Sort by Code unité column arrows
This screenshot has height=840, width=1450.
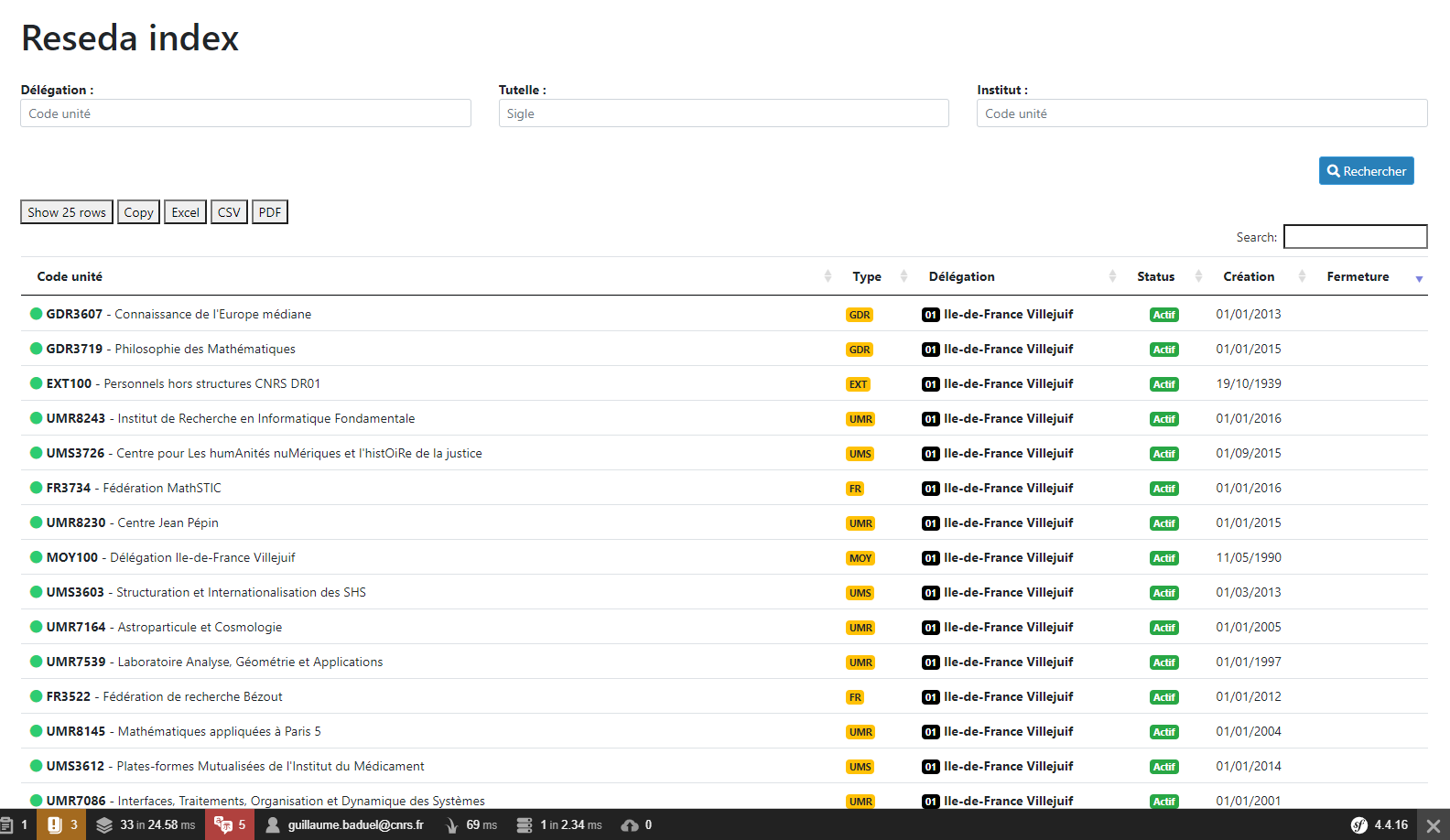pyautogui.click(x=828, y=276)
